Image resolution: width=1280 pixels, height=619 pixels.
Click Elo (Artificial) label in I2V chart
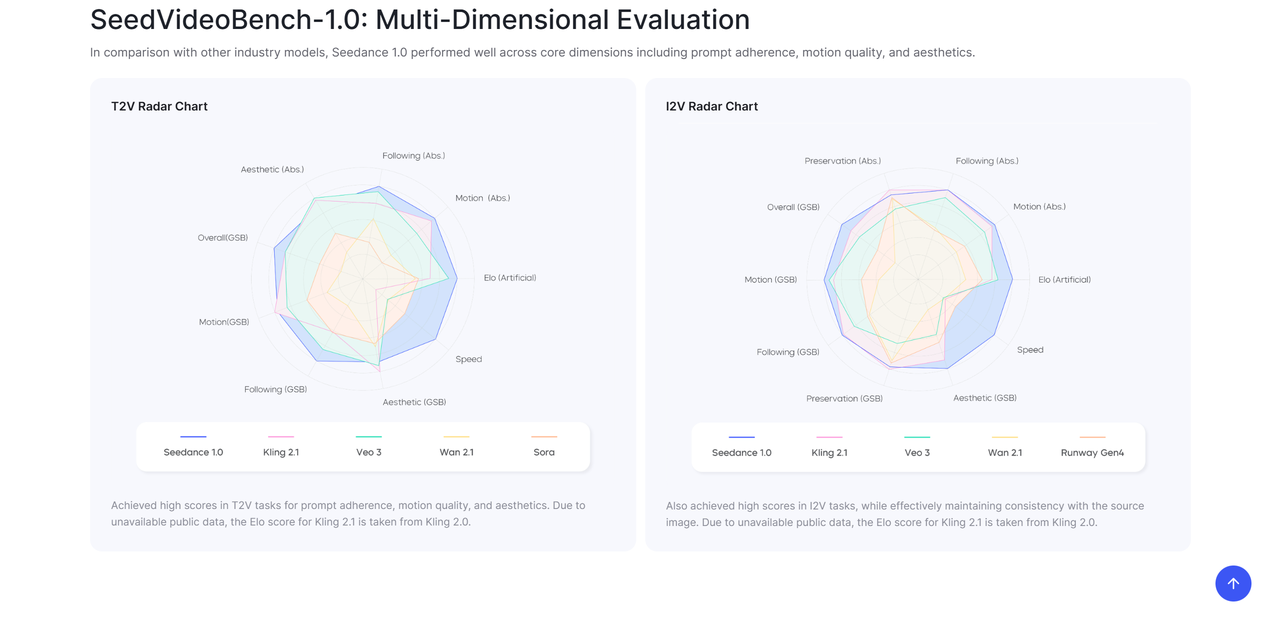click(x=1064, y=280)
